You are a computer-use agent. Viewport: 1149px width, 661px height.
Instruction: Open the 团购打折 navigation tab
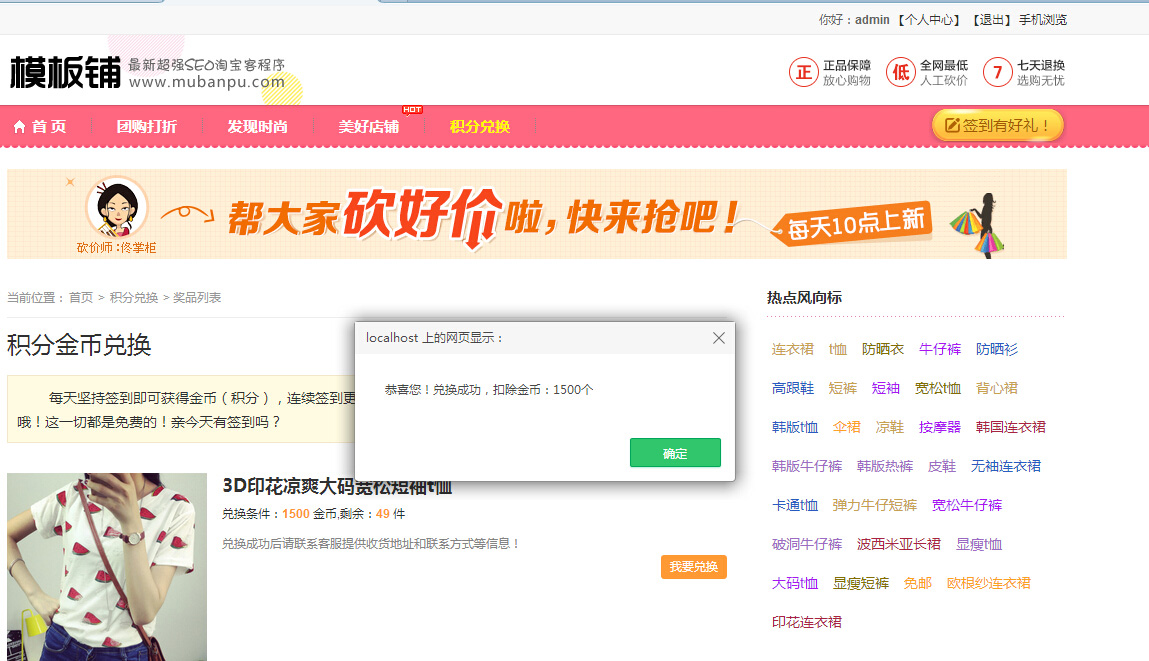pos(146,126)
